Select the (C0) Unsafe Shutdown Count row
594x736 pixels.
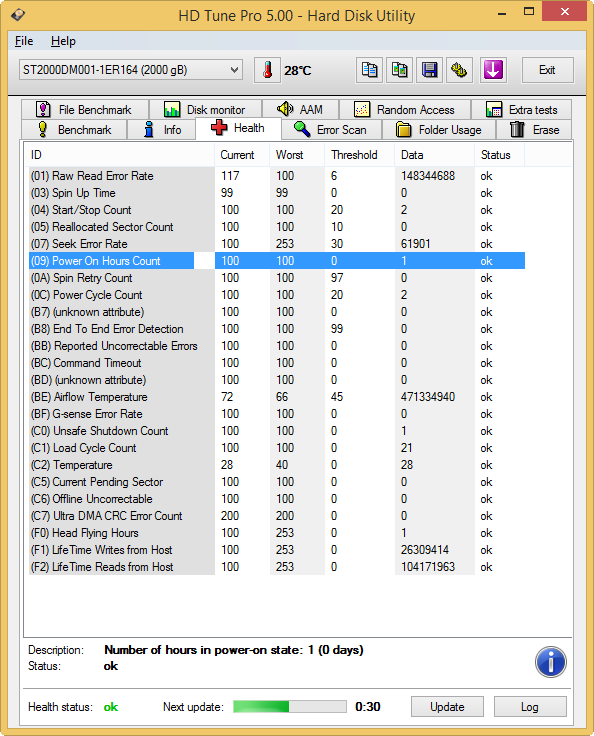277,431
